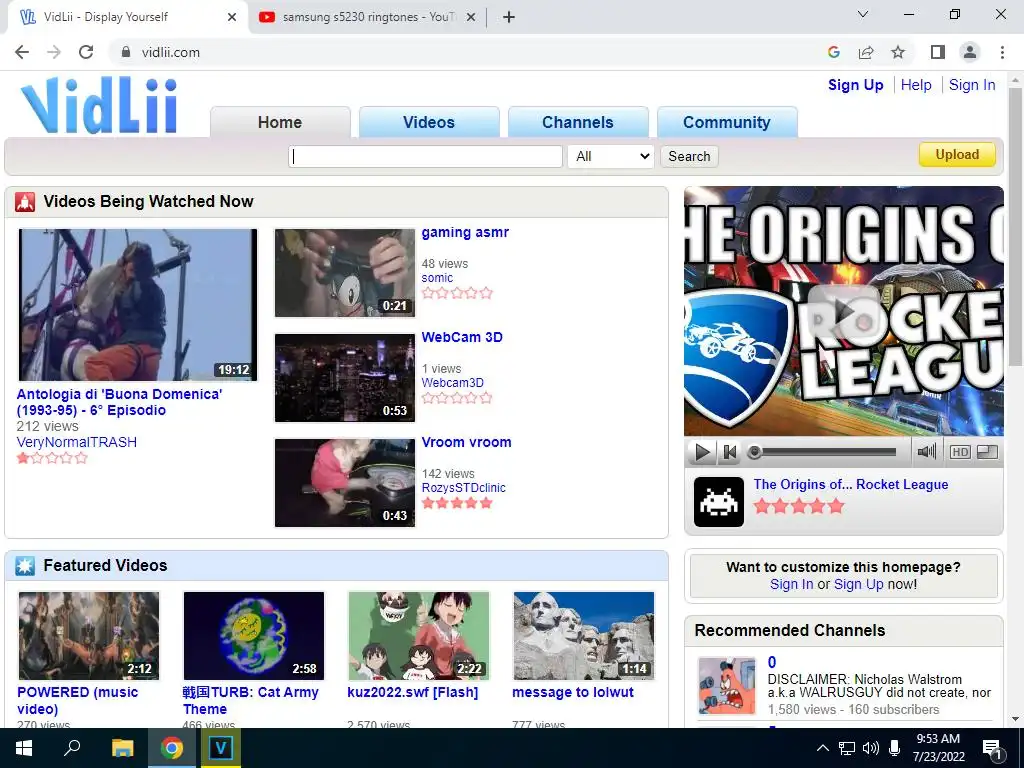1024x768 pixels.
Task: Click the Google icon in address bar
Action: point(833,52)
